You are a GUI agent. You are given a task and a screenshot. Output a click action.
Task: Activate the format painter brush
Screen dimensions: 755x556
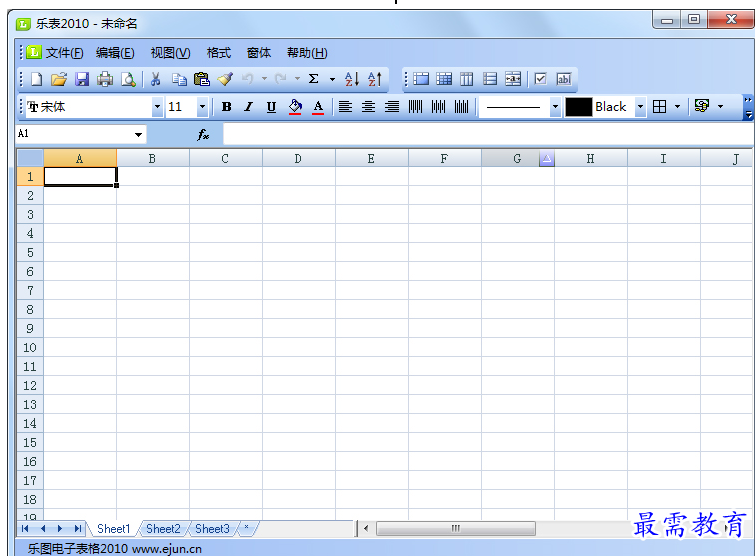point(225,79)
